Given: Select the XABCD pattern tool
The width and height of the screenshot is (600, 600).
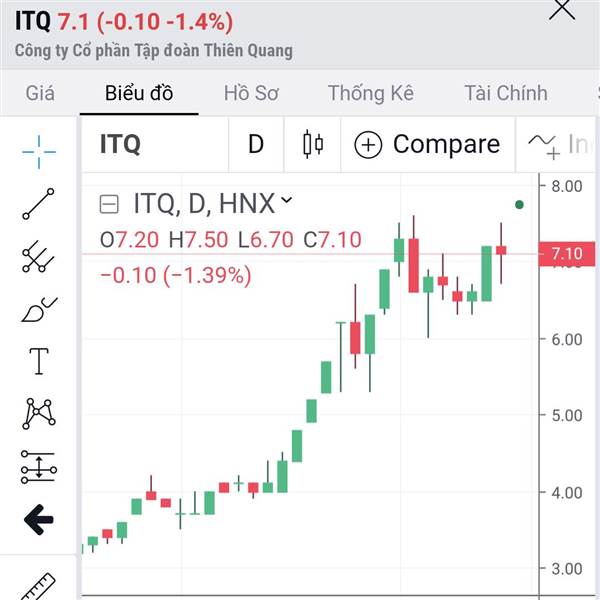Looking at the screenshot, I should [x=39, y=414].
